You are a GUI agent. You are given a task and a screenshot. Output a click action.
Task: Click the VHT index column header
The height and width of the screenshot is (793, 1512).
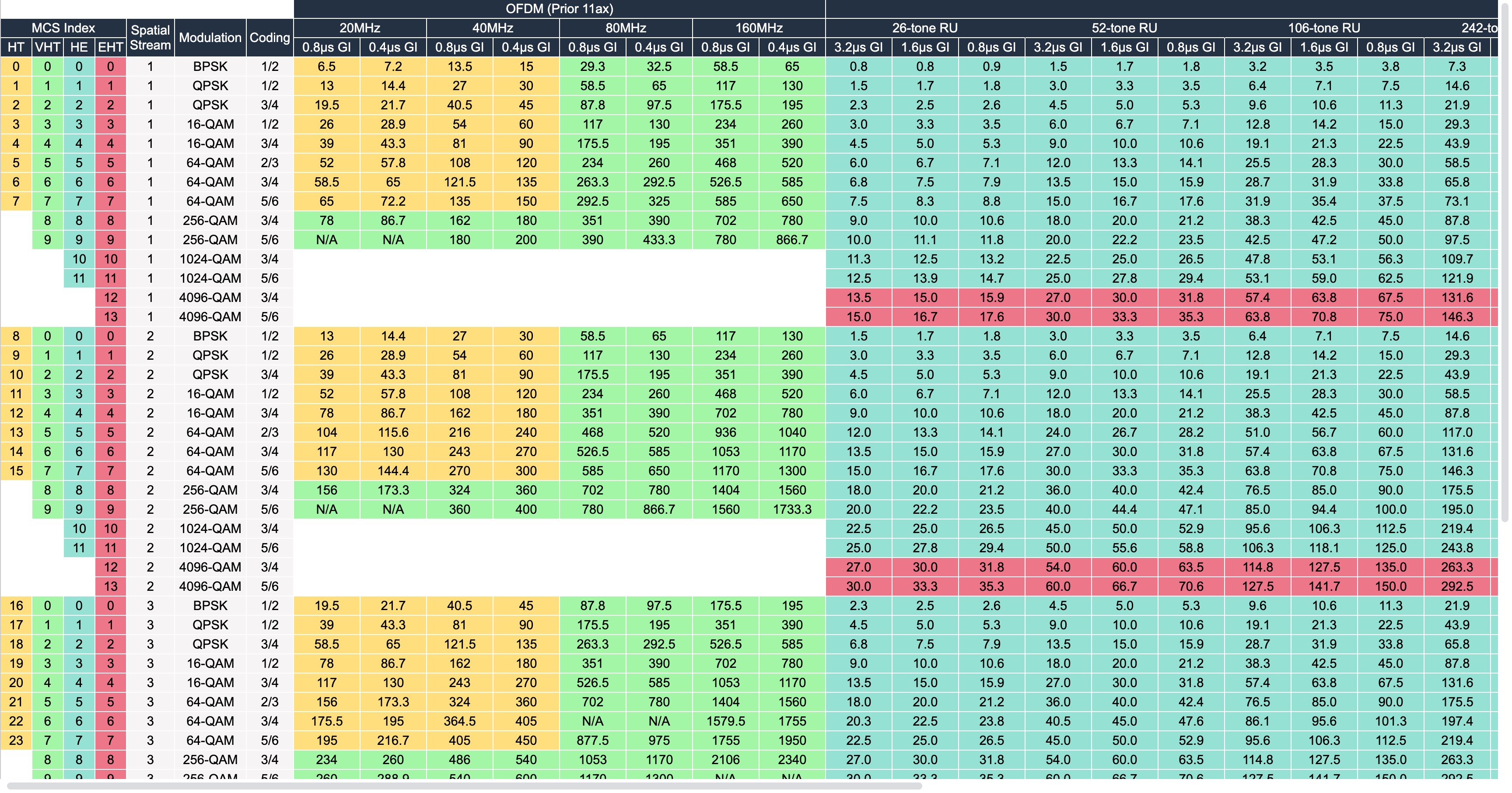pyautogui.click(x=48, y=48)
